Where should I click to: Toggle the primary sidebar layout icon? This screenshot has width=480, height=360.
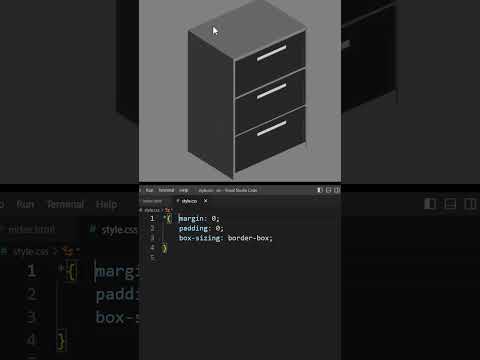coord(319,190)
